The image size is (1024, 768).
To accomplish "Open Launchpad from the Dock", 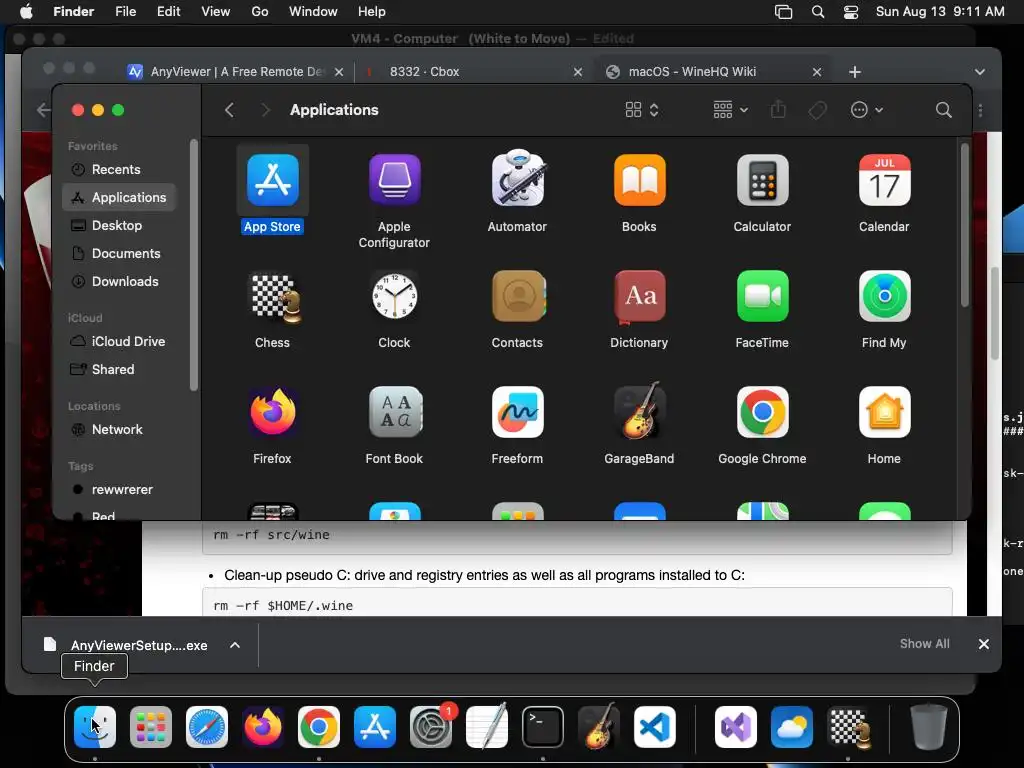I will tap(151, 727).
